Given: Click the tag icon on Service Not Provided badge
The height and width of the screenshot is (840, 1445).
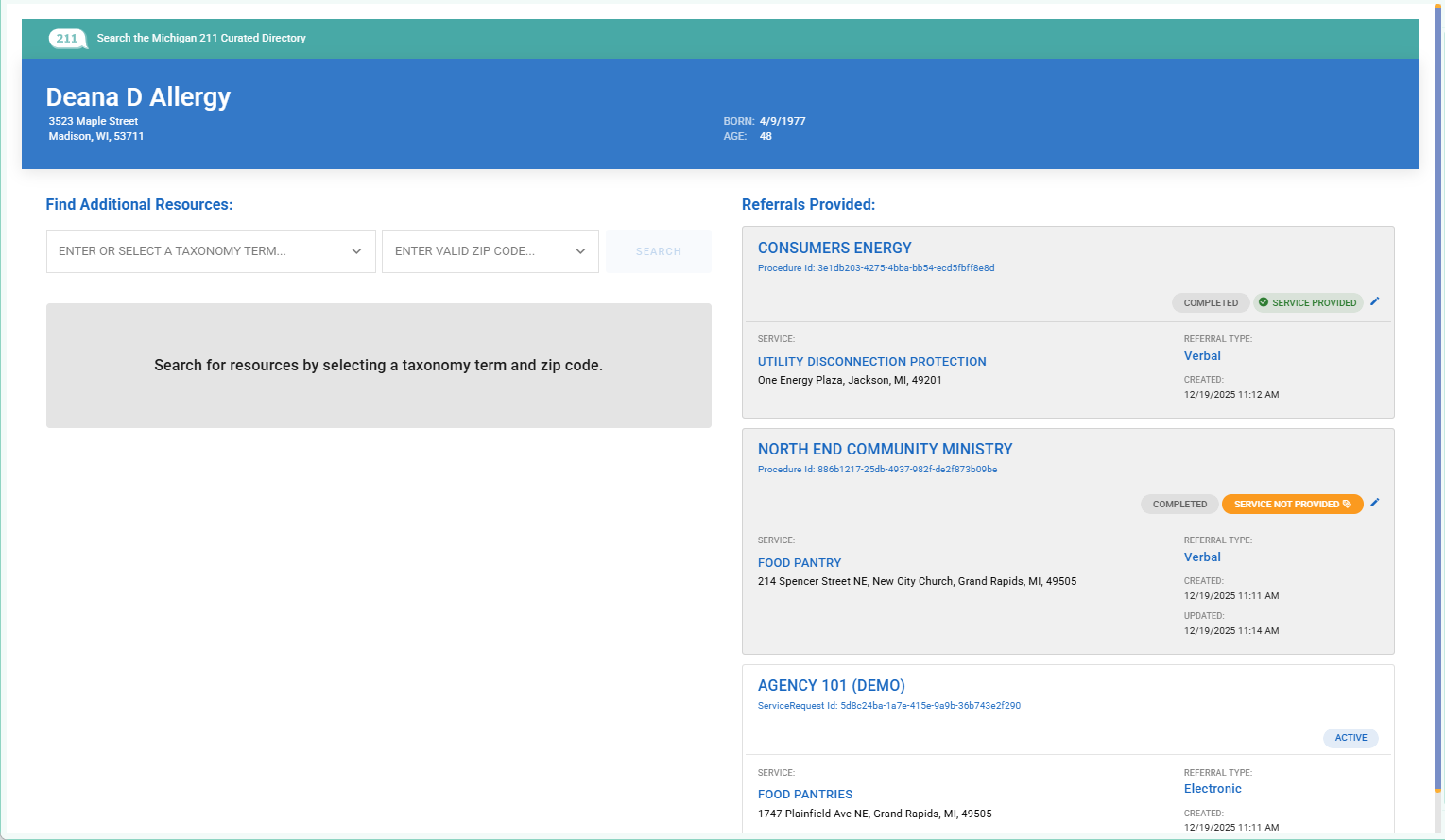Looking at the screenshot, I should pos(1347,505).
